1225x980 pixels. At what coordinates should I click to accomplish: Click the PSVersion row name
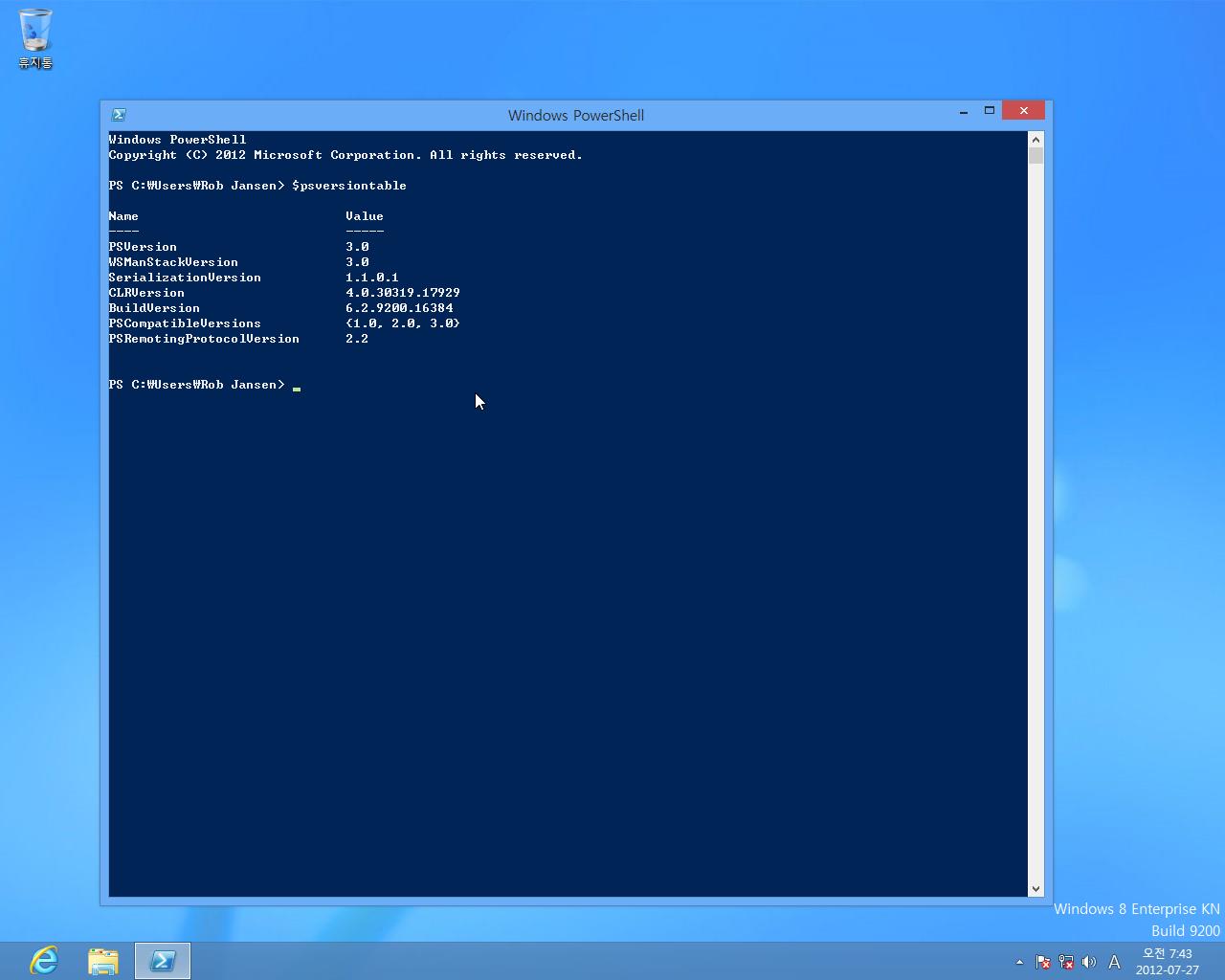click(x=143, y=247)
